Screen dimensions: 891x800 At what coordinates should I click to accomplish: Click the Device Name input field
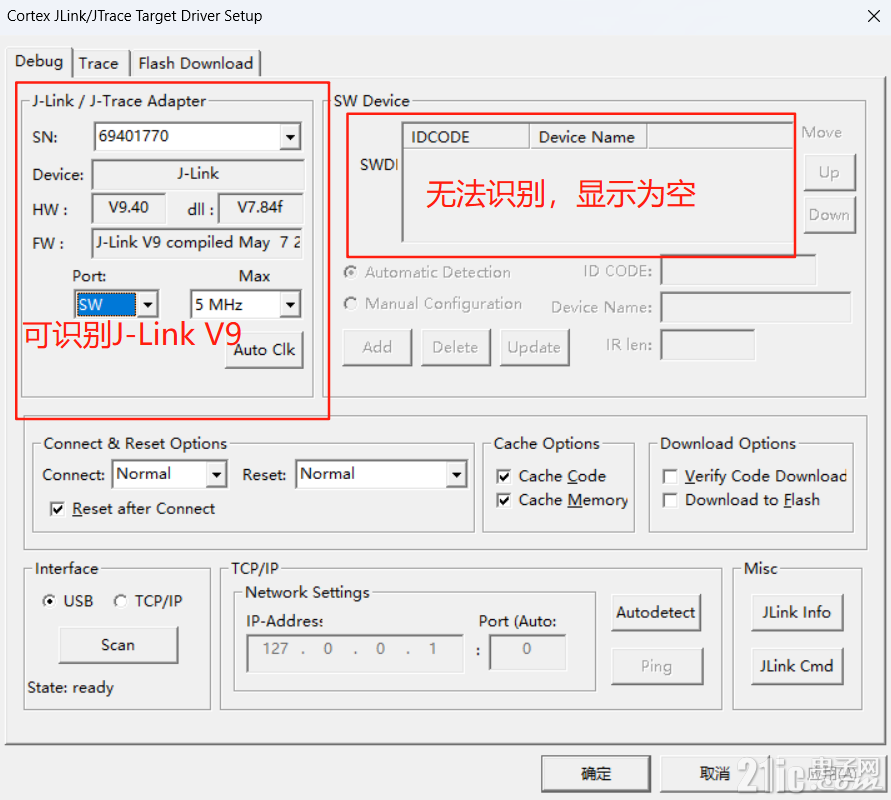pyautogui.click(x=756, y=307)
